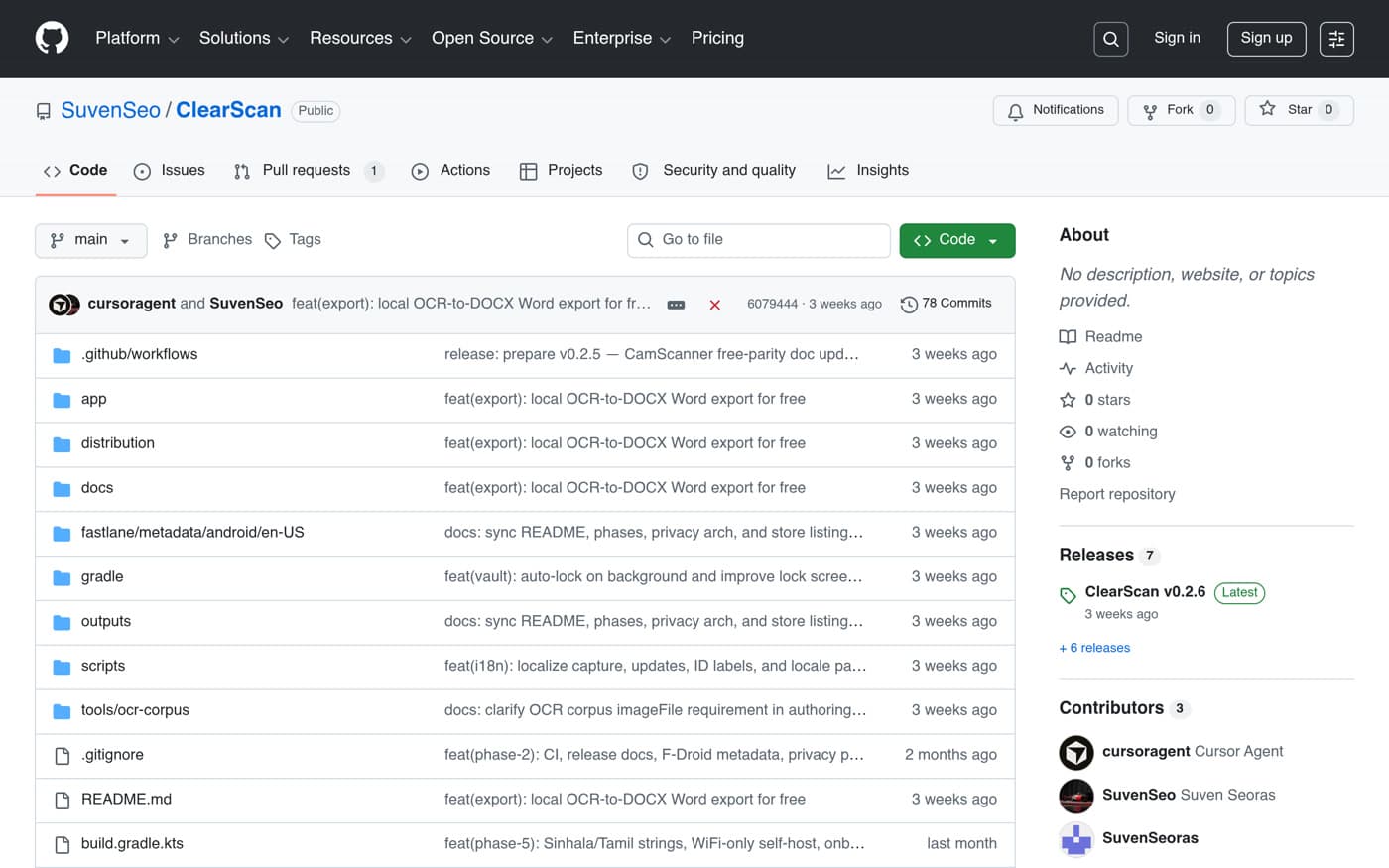Viewport: 1389px width, 868px height.
Task: Star the ClearScan repository
Action: pos(1299,110)
